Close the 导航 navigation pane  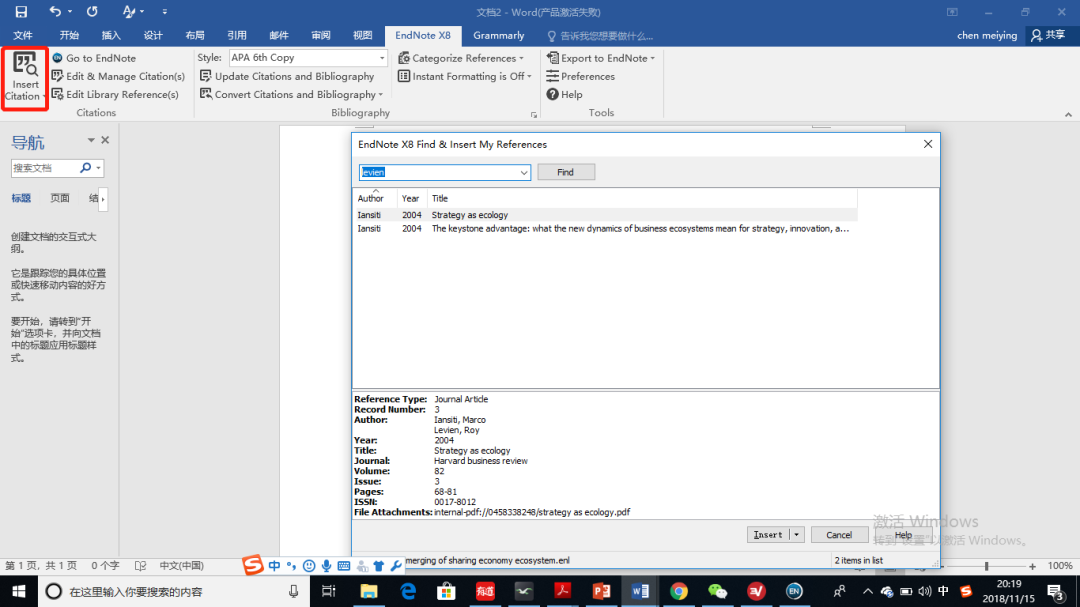click(x=105, y=140)
